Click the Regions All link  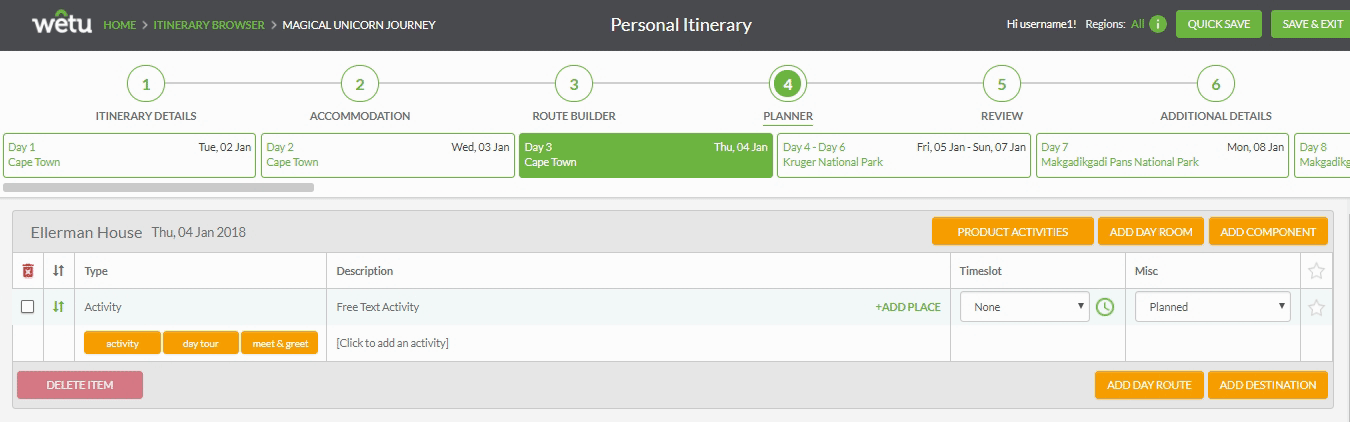pyautogui.click(x=1138, y=24)
